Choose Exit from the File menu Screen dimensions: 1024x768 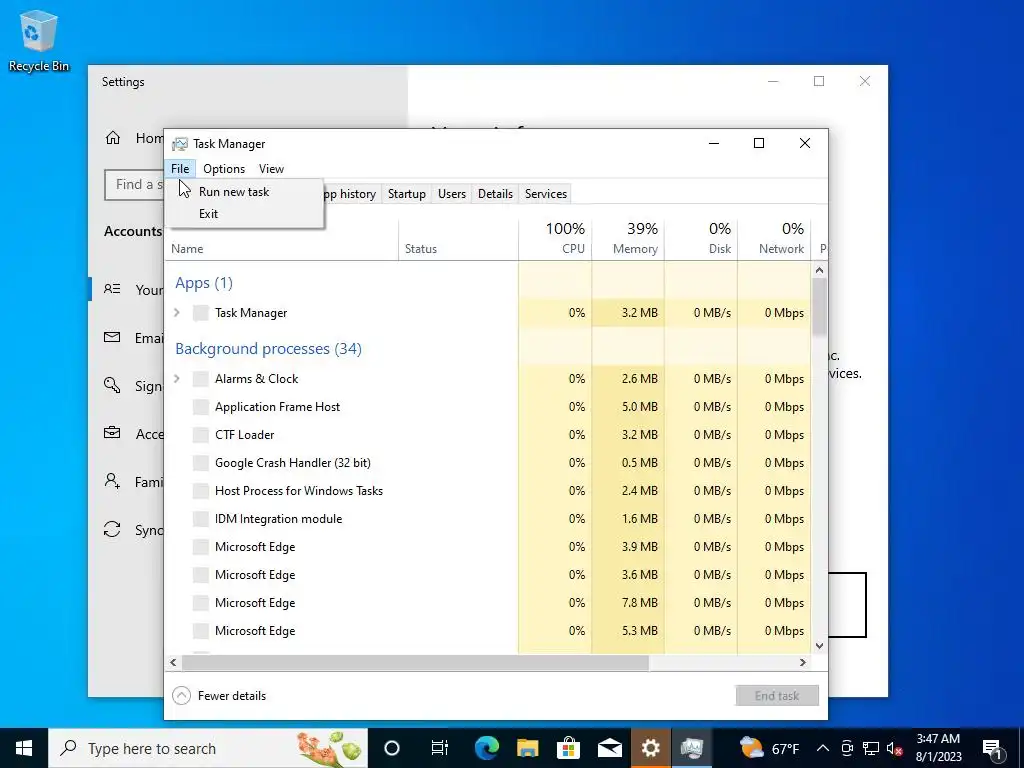point(244,214)
